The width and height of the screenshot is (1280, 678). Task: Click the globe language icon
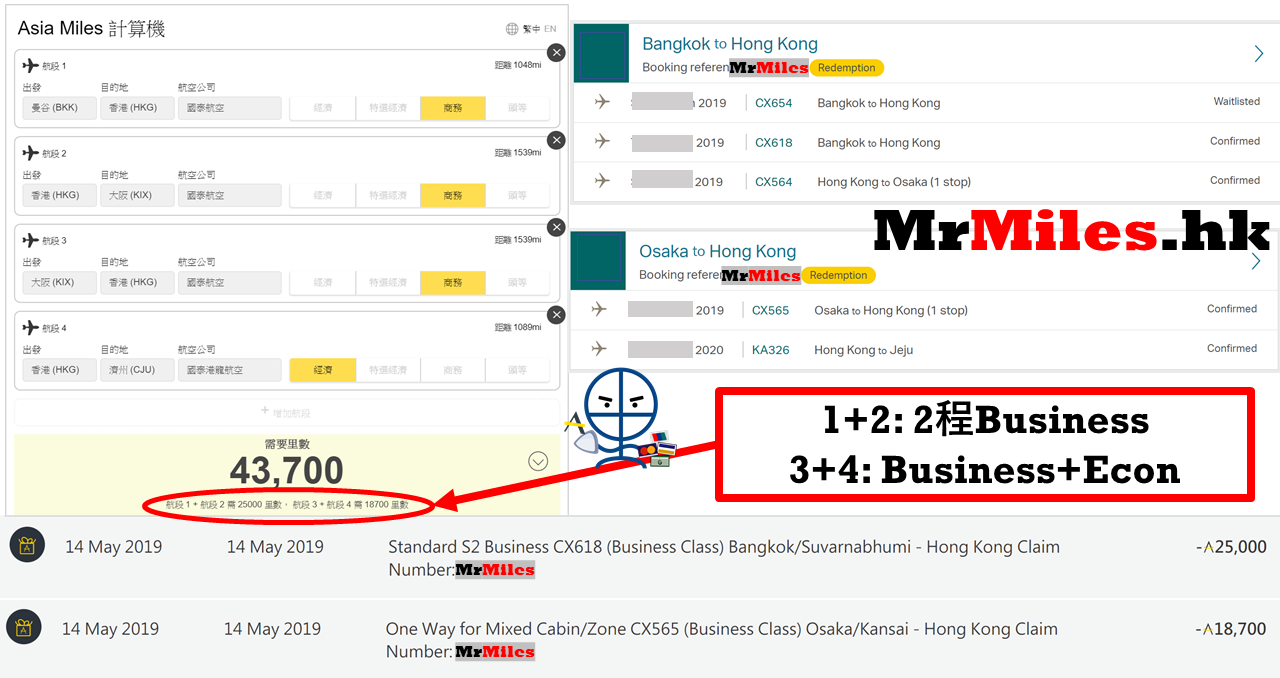[512, 29]
